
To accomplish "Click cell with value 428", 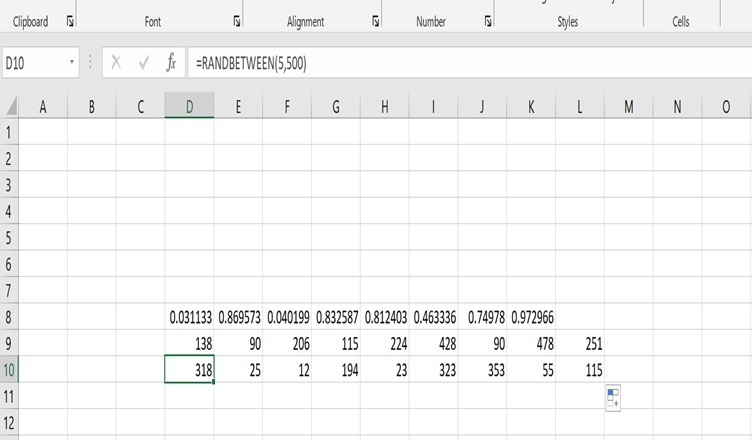I will [x=434, y=343].
